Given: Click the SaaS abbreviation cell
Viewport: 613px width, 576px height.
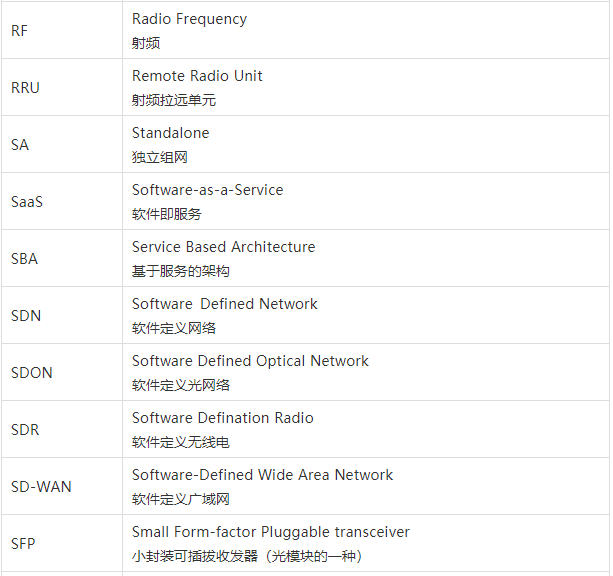Looking at the screenshot, I should [x=27, y=202].
